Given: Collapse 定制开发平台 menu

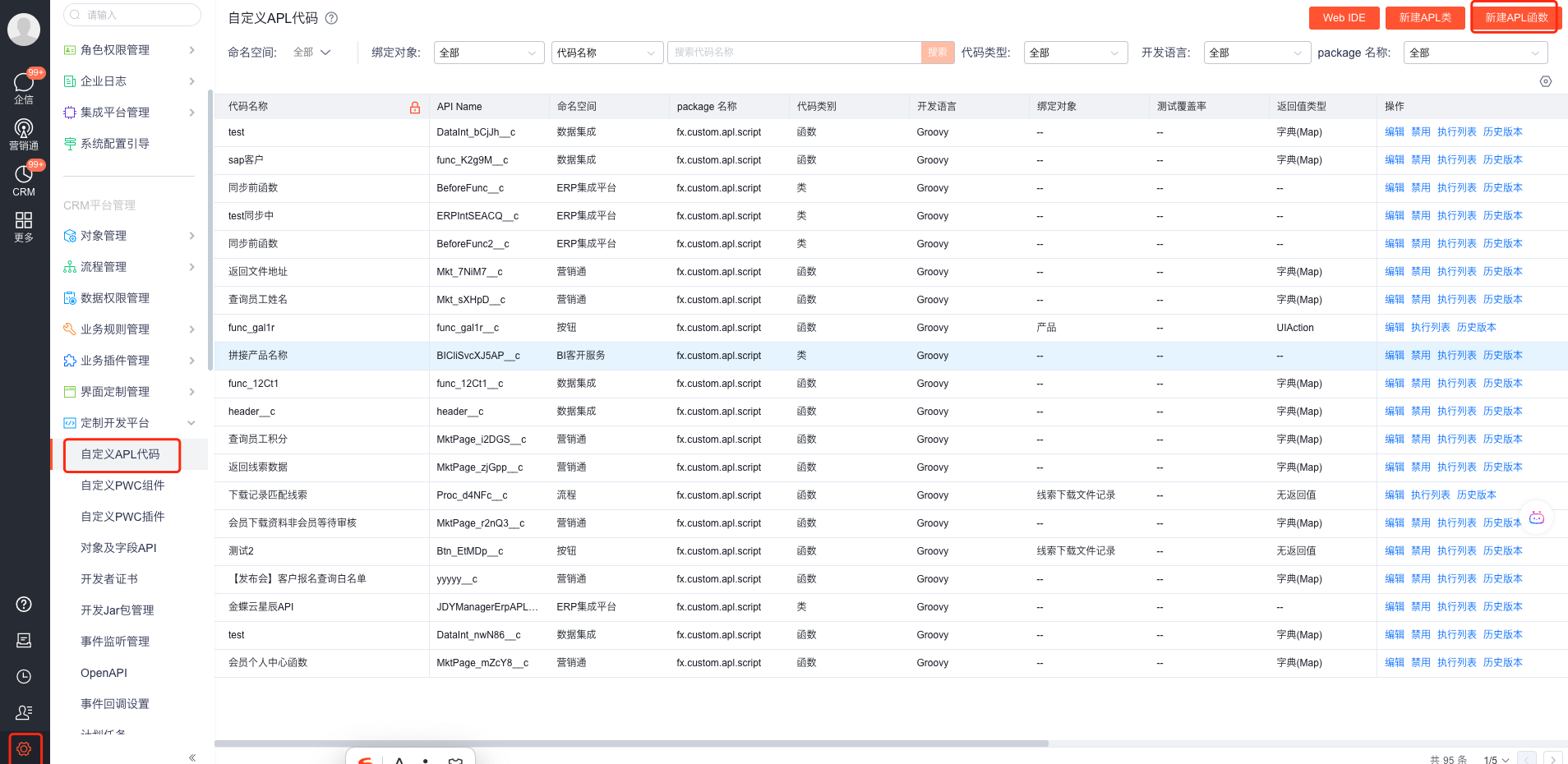Looking at the screenshot, I should point(191,423).
